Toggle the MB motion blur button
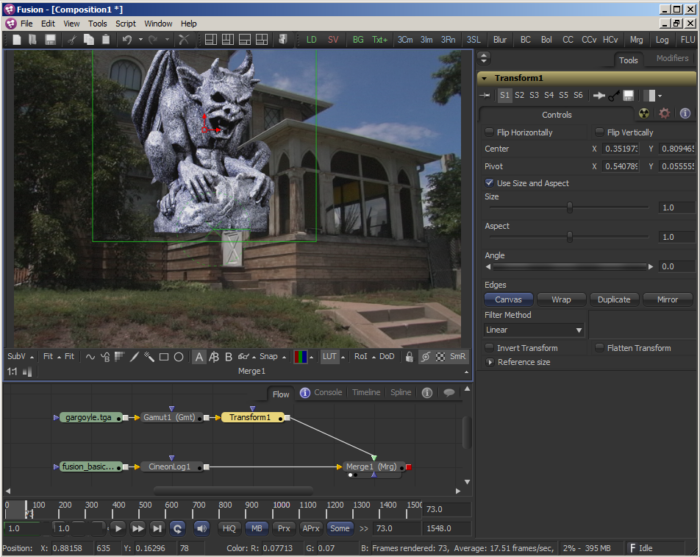Screen dimensions: 700x557 coord(257,528)
